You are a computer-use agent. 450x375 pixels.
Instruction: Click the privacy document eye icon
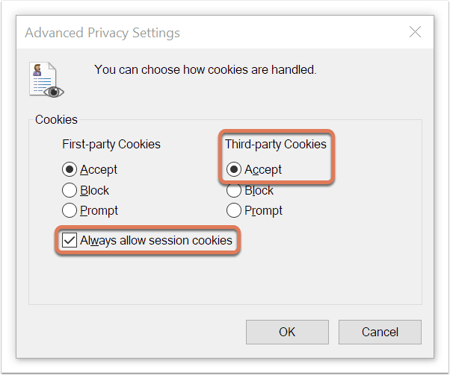(x=46, y=80)
